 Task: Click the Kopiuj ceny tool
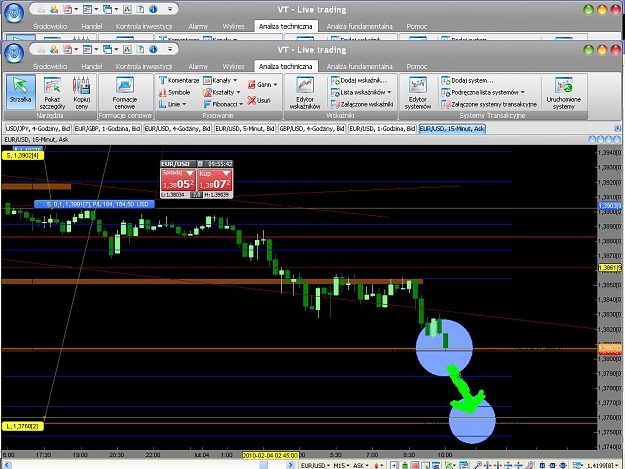pos(82,93)
